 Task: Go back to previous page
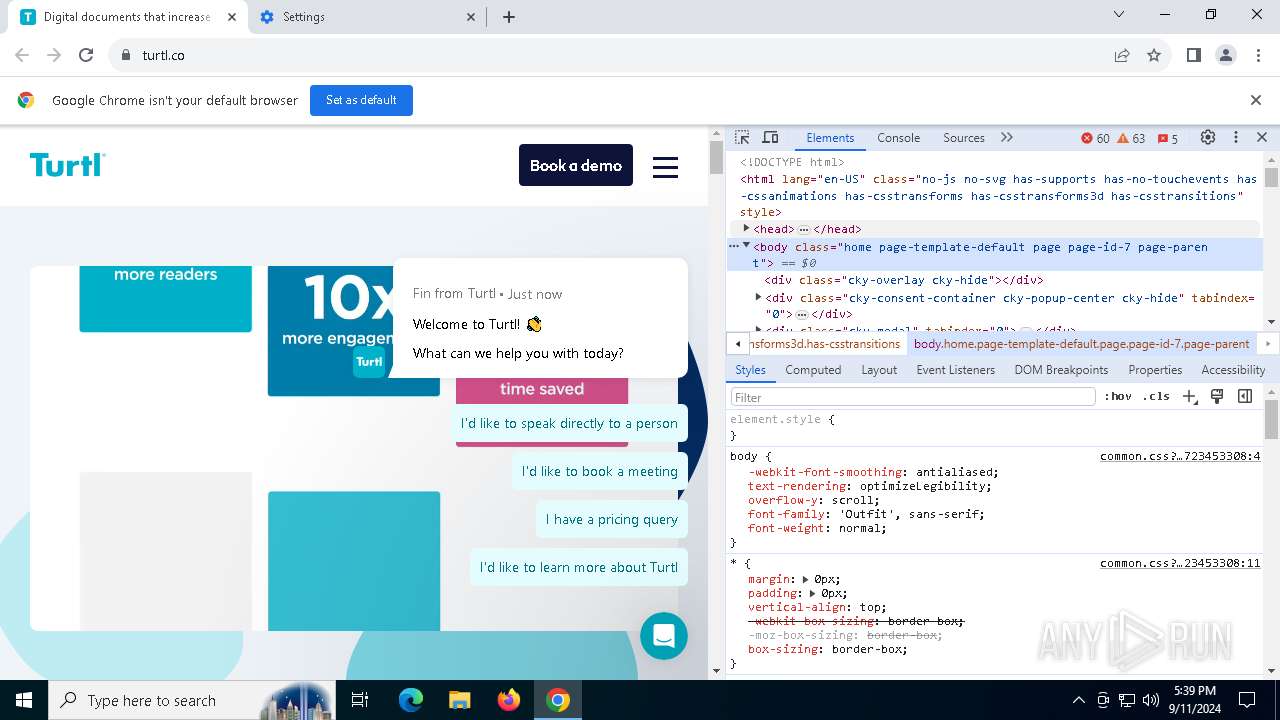pyautogui.click(x=22, y=56)
